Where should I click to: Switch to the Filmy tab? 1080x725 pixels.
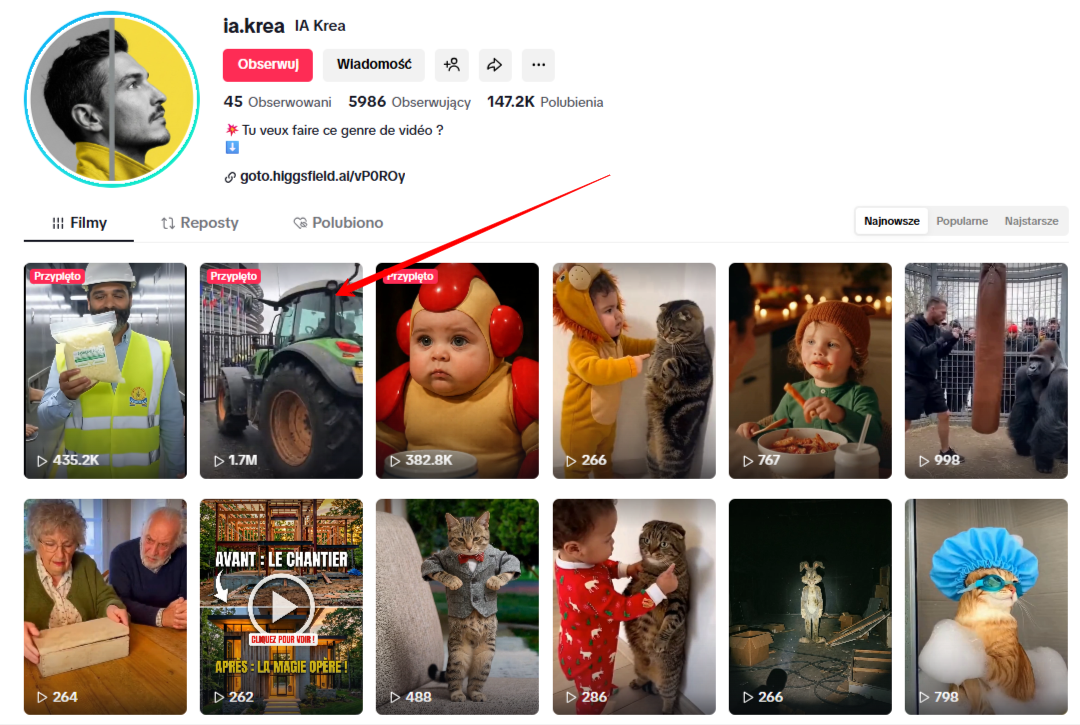[79, 223]
